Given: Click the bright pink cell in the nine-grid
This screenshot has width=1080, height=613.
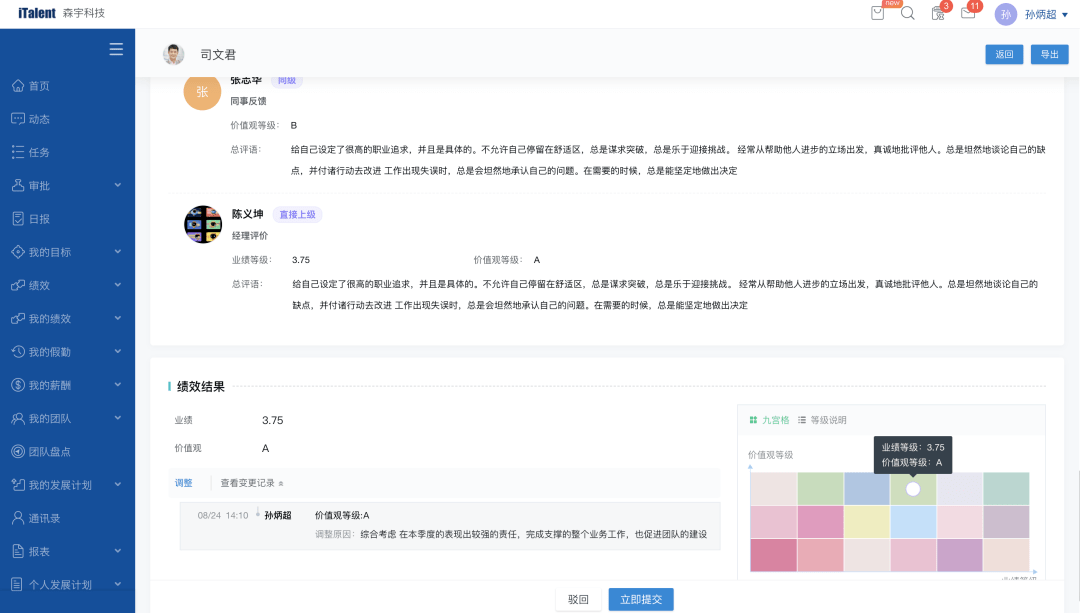Looking at the screenshot, I should tap(820, 522).
